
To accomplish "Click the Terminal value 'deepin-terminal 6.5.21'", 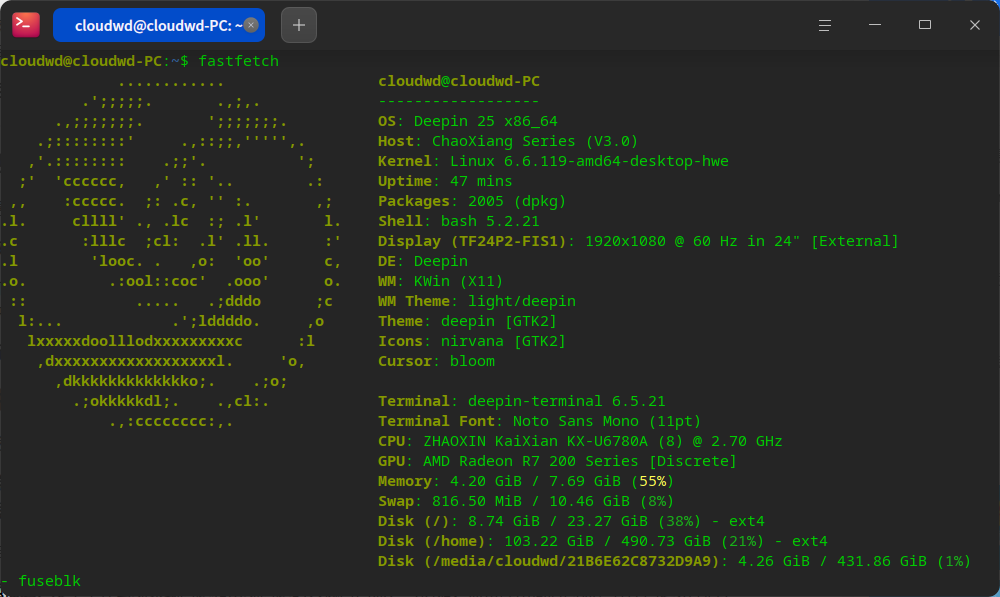I will 566,401.
